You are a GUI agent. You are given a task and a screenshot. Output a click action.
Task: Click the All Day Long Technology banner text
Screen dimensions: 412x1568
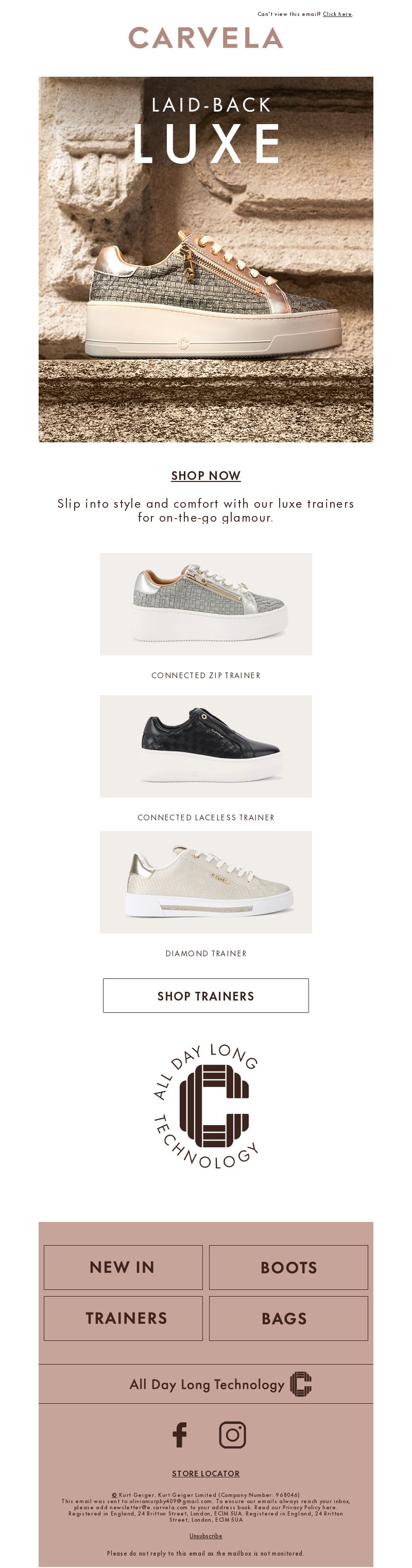(x=207, y=1384)
